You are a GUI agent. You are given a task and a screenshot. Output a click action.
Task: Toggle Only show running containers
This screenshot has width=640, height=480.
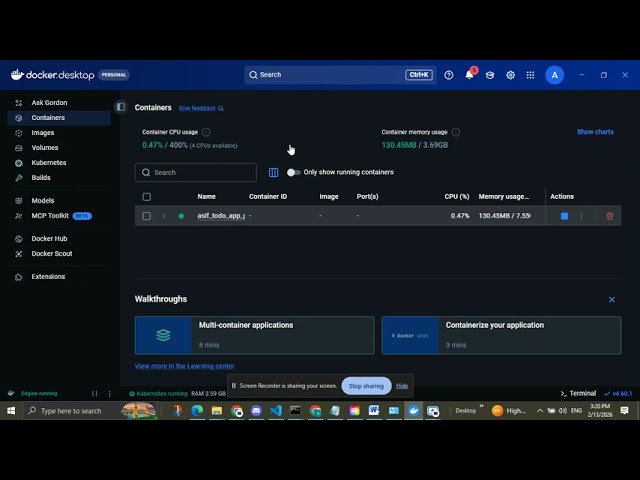click(293, 172)
